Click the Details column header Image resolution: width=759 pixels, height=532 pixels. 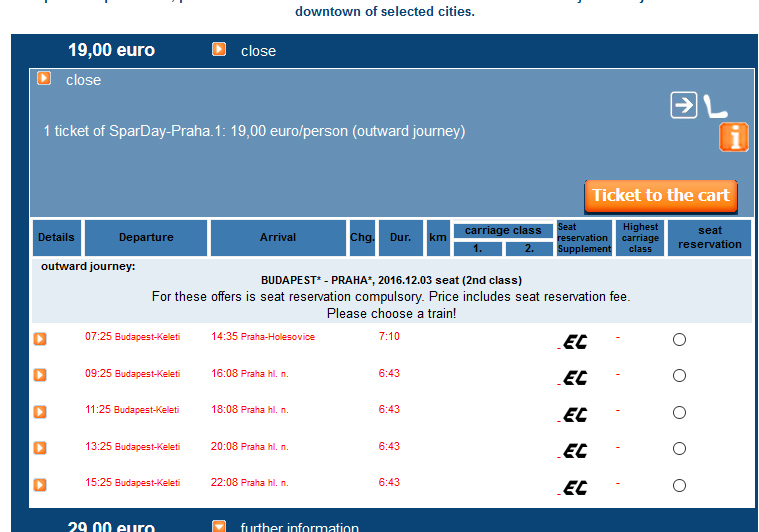[57, 238]
